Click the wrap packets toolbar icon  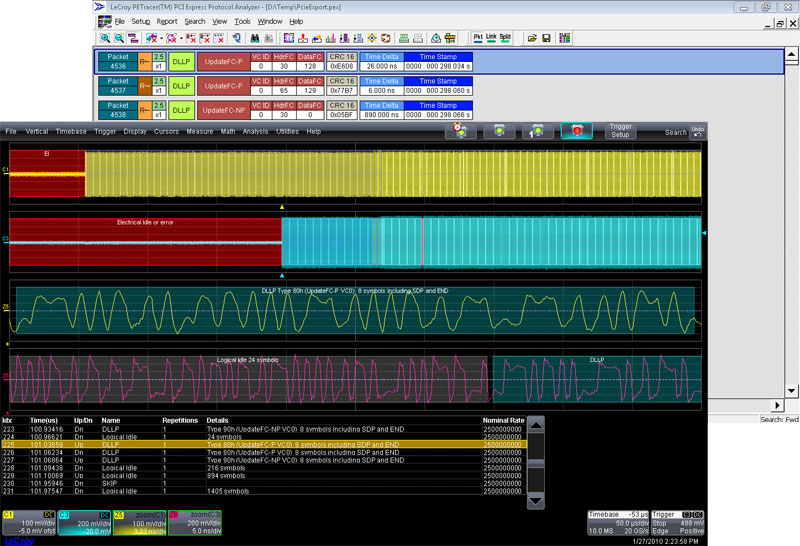tap(133, 38)
